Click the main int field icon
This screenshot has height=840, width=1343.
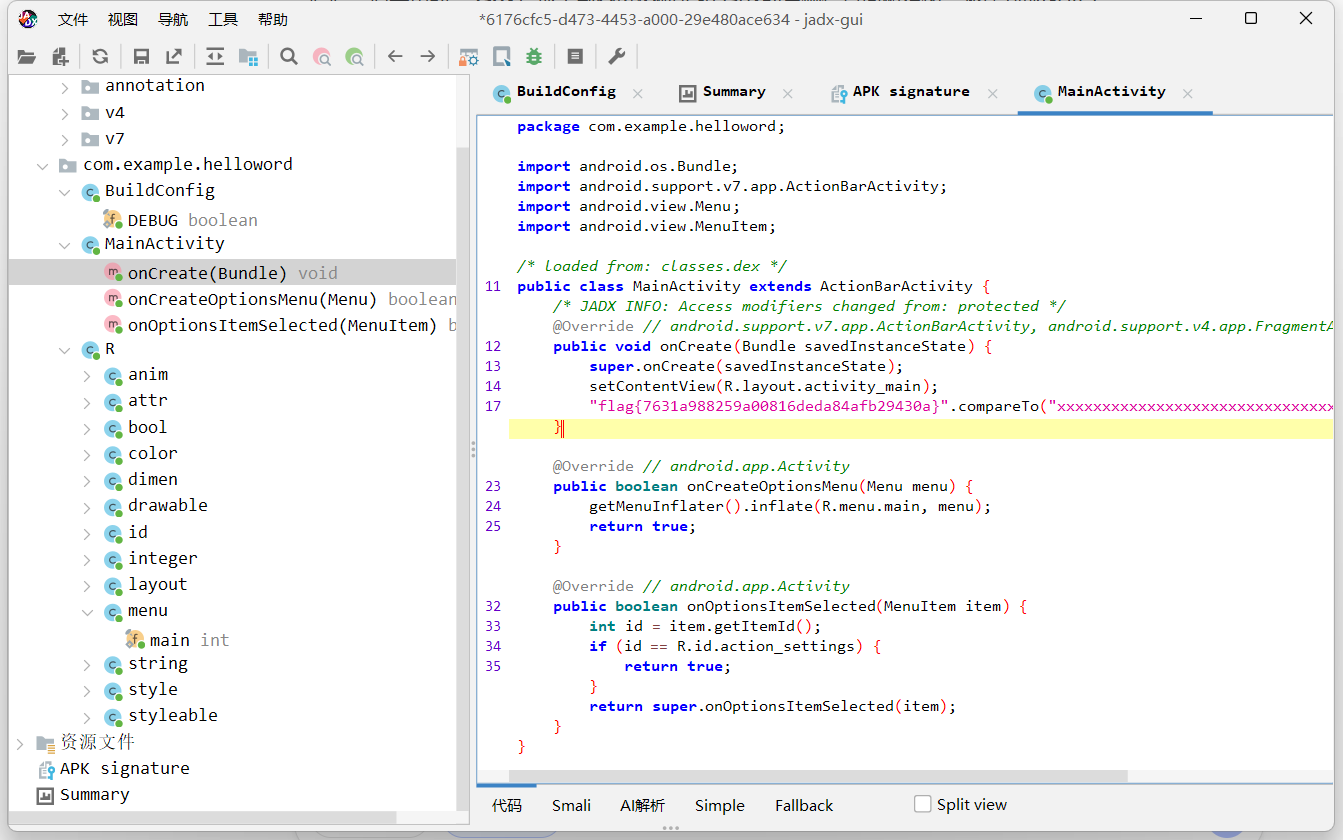(135, 639)
